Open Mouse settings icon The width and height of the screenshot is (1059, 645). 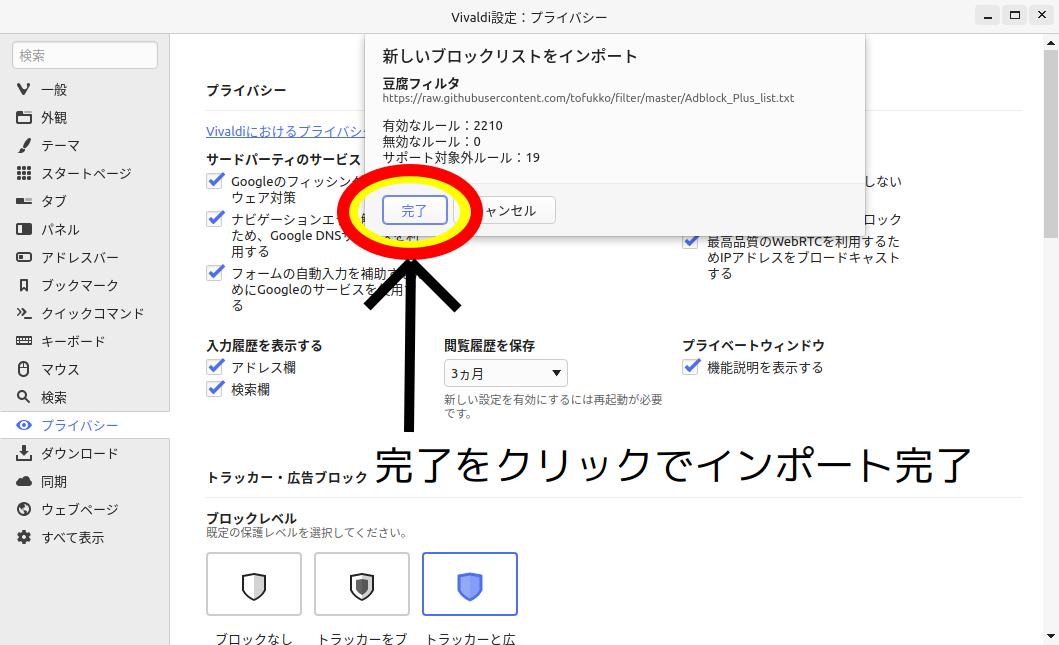(24, 369)
